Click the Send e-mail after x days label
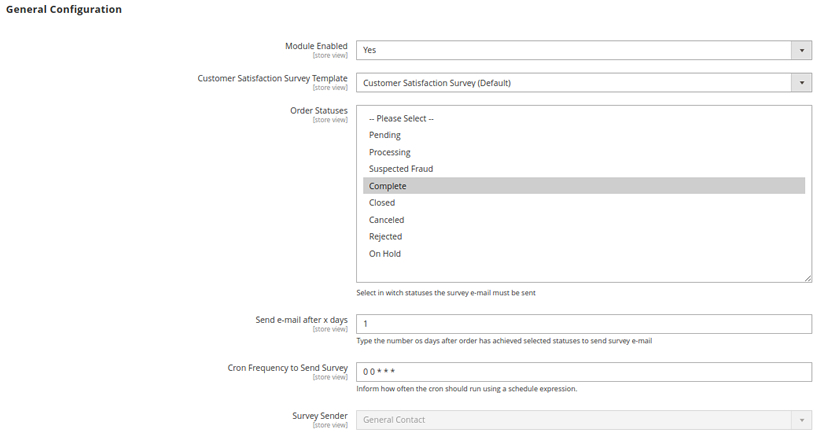The height and width of the screenshot is (434, 820). 301,319
